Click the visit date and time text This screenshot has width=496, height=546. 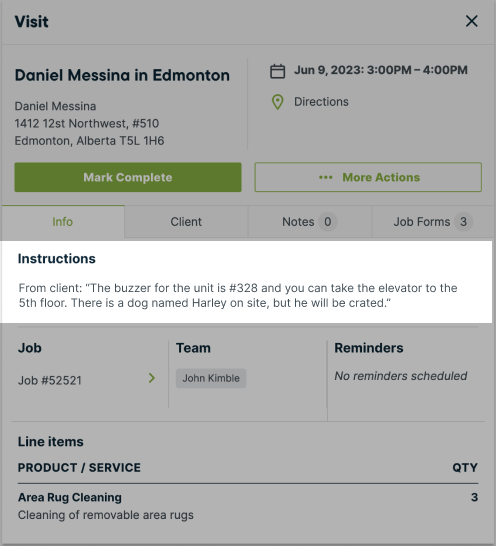[x=381, y=70]
